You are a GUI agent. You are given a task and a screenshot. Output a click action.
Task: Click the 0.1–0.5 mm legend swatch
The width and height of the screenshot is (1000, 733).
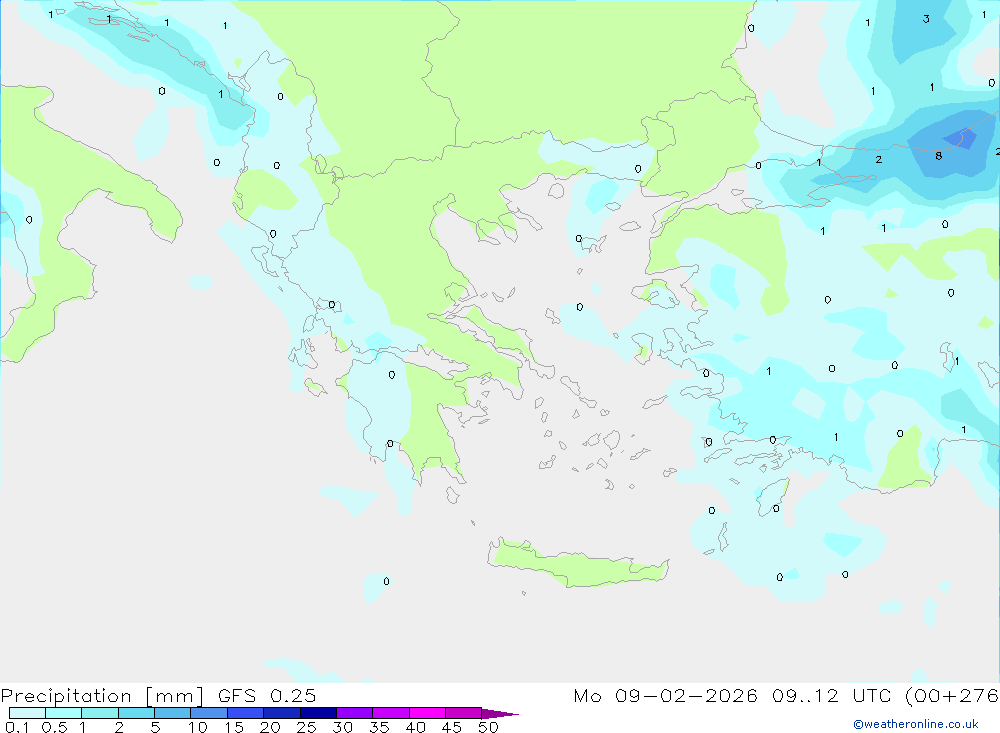pyautogui.click(x=27, y=713)
